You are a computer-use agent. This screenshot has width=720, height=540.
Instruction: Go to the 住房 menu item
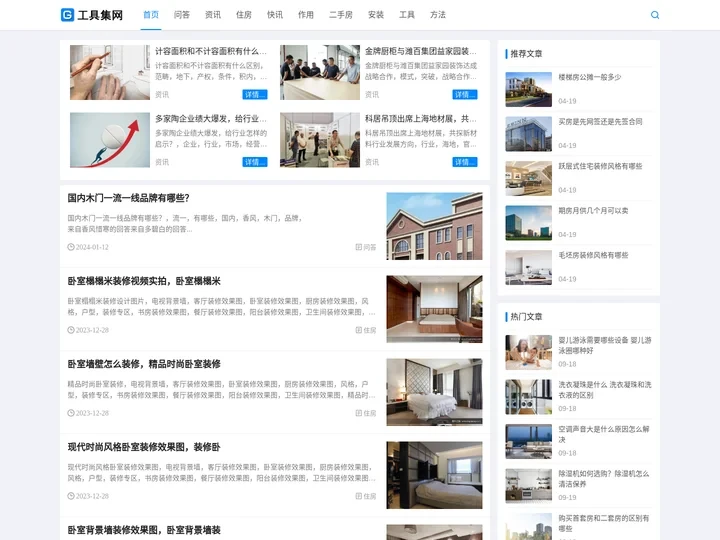244,15
